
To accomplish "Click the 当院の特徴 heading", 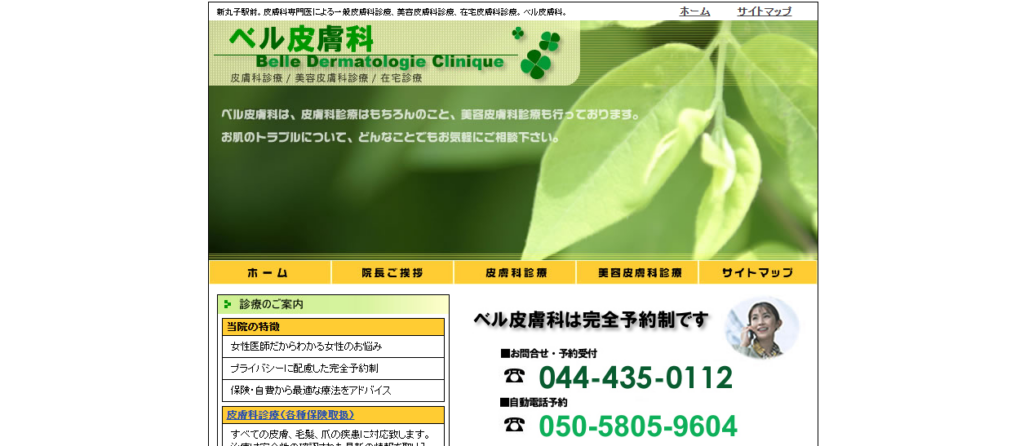I will click(333, 327).
